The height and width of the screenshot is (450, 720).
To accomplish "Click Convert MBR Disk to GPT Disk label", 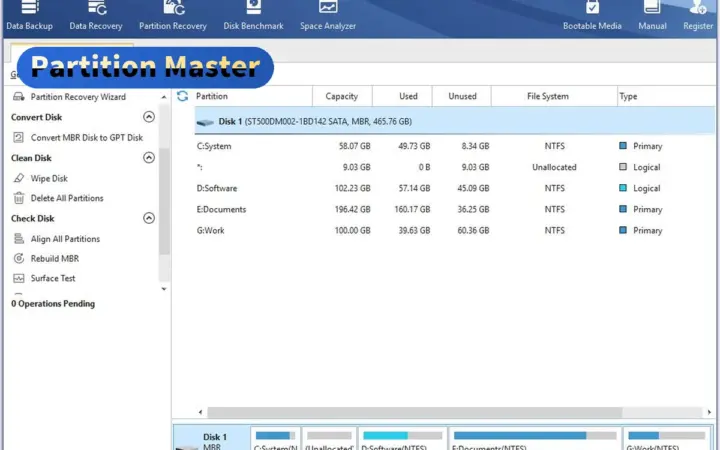I will pyautogui.click(x=87, y=138).
